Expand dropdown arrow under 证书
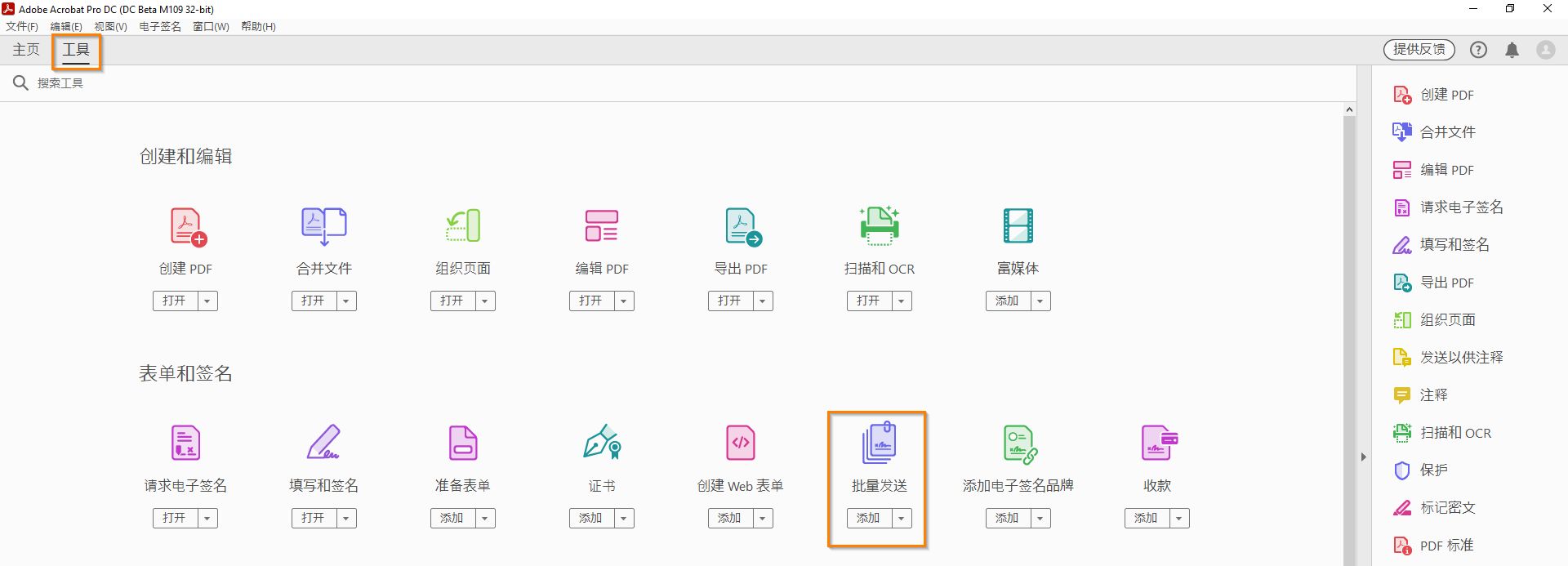The image size is (1568, 566). (x=624, y=519)
